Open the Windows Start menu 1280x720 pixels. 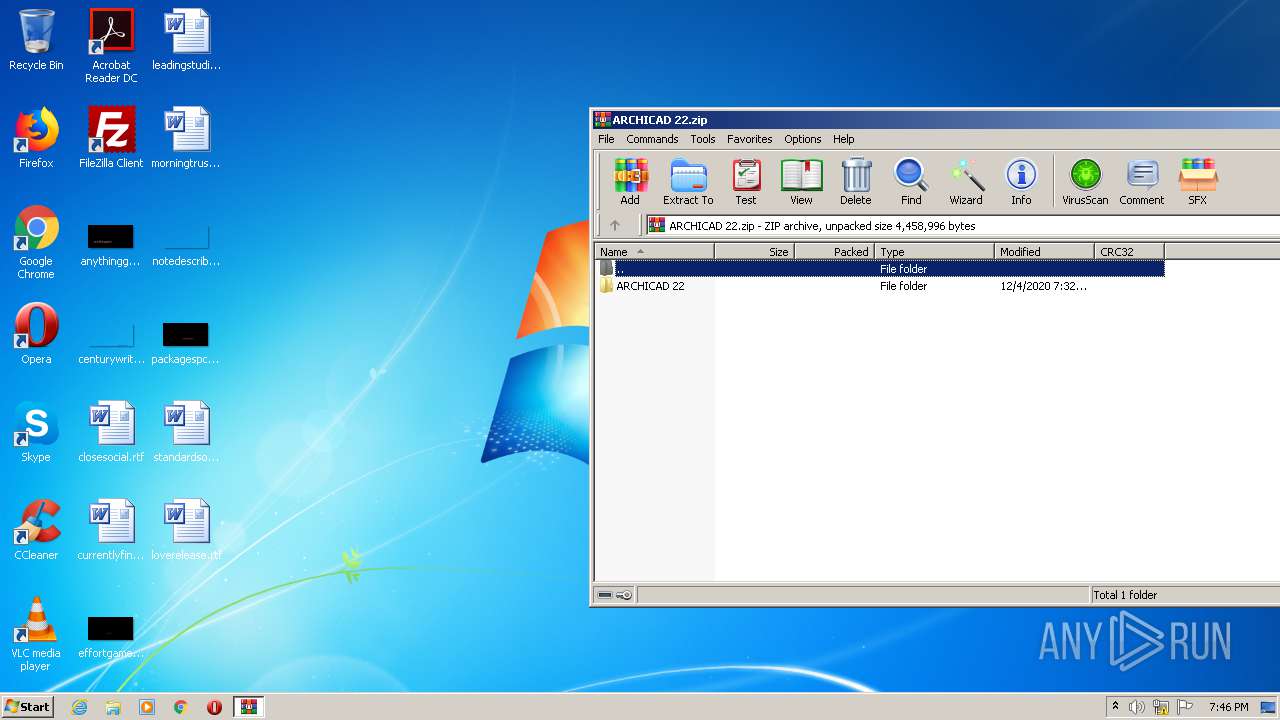point(27,706)
